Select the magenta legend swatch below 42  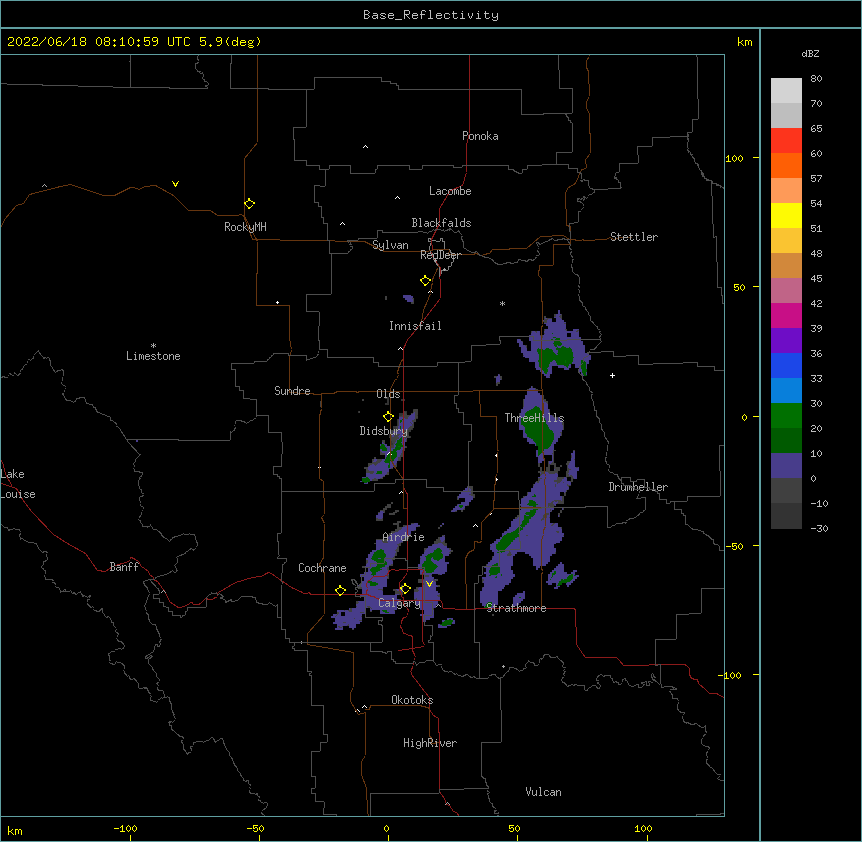(x=786, y=315)
